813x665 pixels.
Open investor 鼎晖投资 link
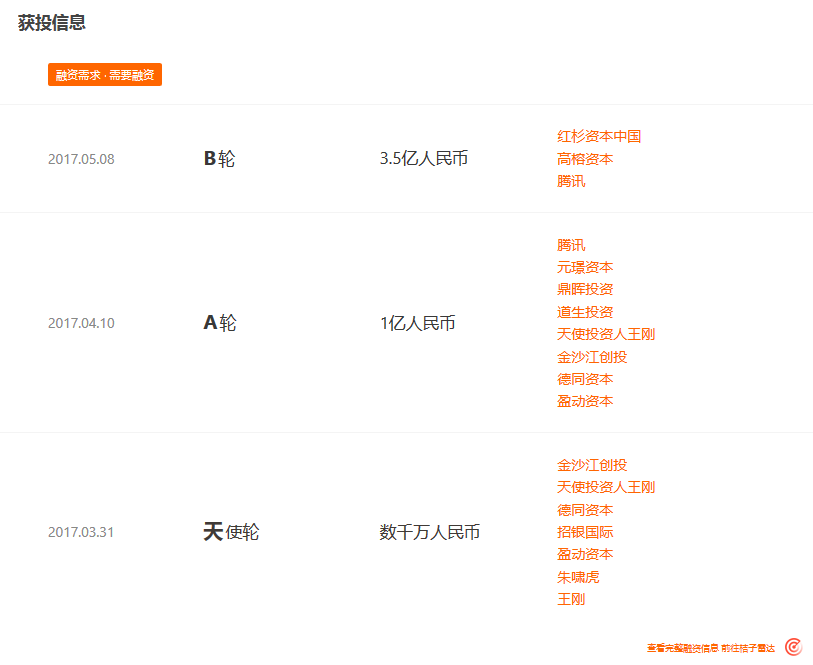pos(585,289)
